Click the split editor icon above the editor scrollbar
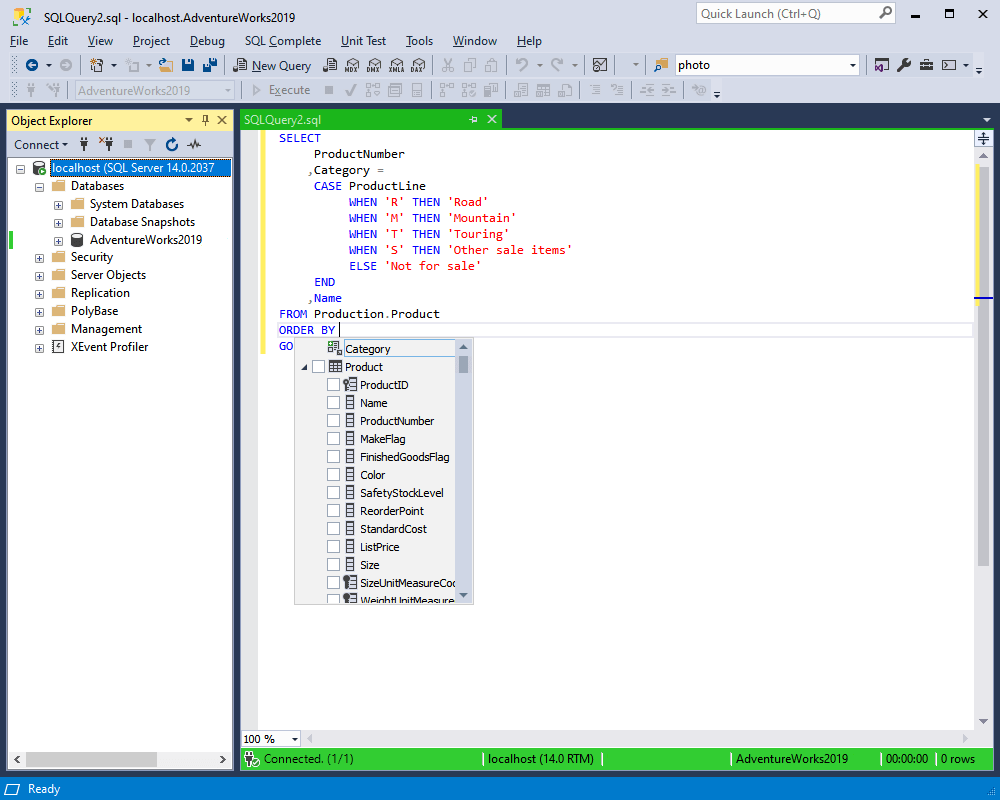Screen dimensions: 1000x800 click(983, 138)
